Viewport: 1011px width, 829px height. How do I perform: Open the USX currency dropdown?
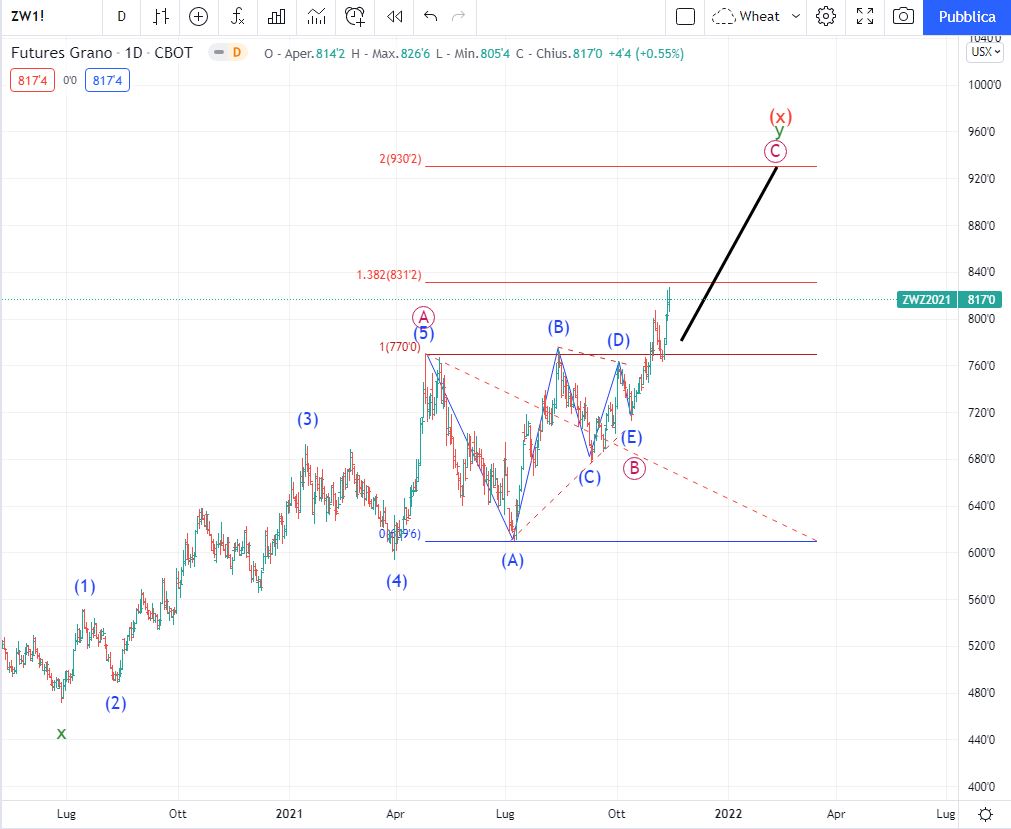click(x=985, y=52)
